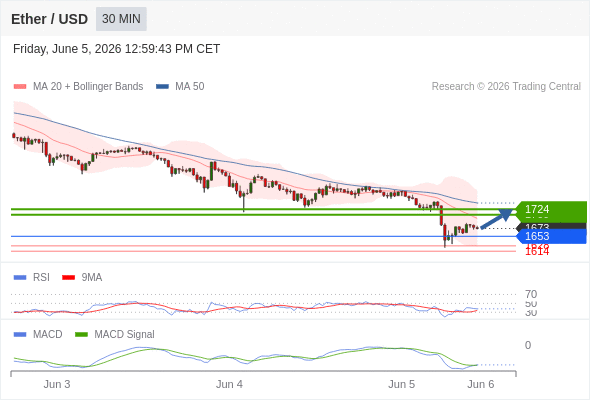Click the Jun 5 date marker
Image resolution: width=590 pixels, height=400 pixels.
(x=401, y=384)
